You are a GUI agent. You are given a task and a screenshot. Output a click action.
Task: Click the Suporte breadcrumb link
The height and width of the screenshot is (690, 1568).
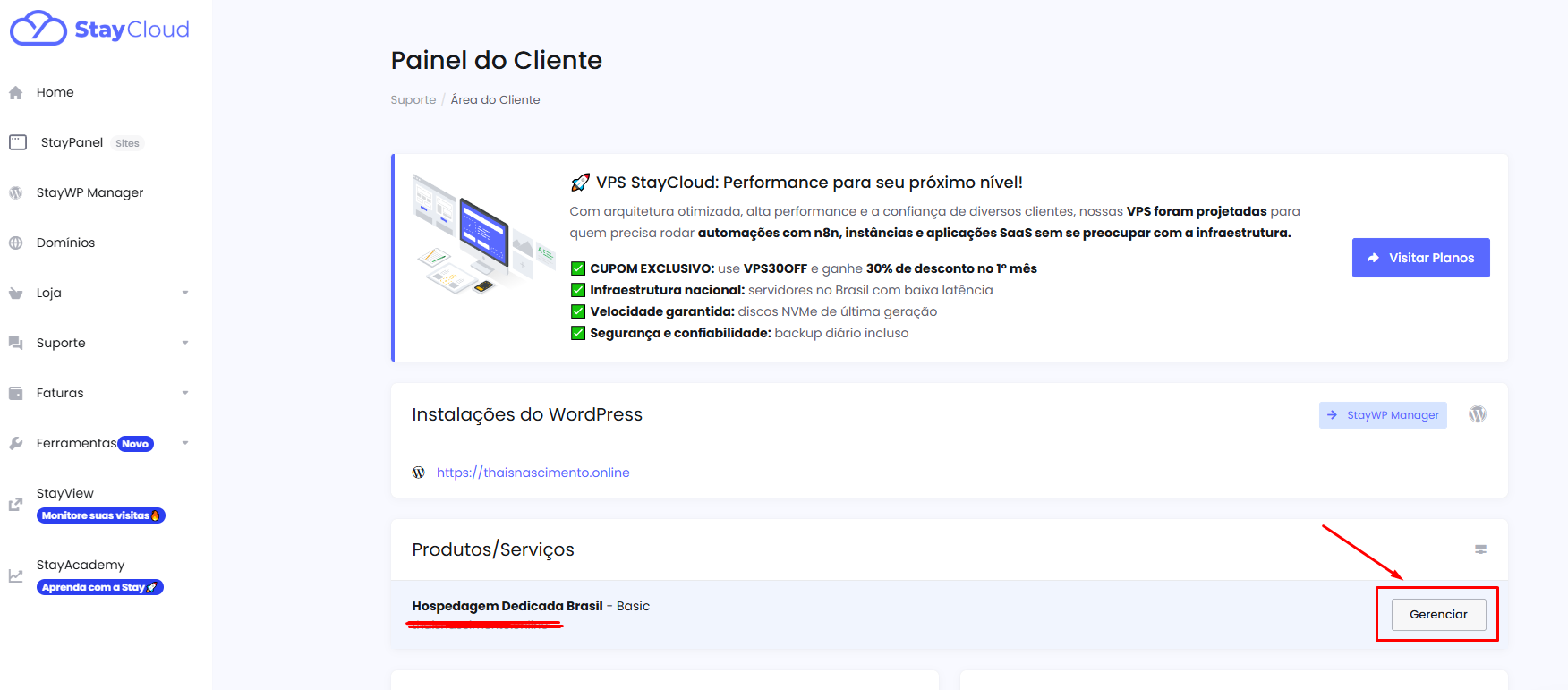coord(413,99)
